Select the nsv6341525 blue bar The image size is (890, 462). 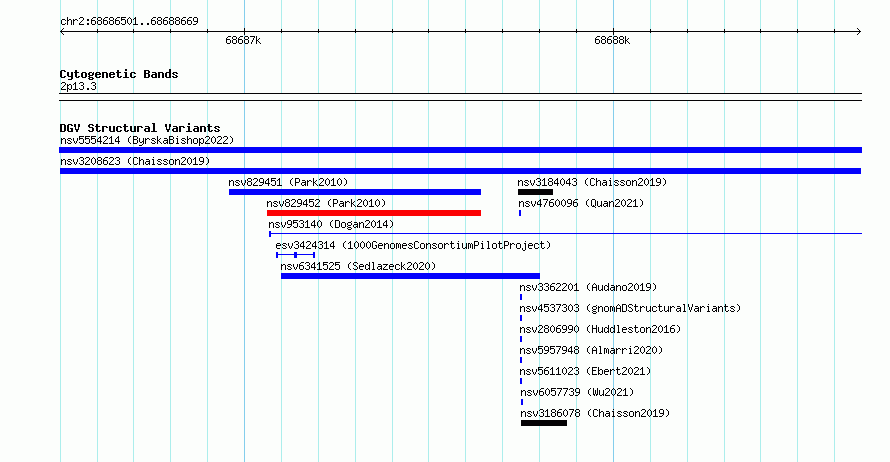pyautogui.click(x=410, y=276)
